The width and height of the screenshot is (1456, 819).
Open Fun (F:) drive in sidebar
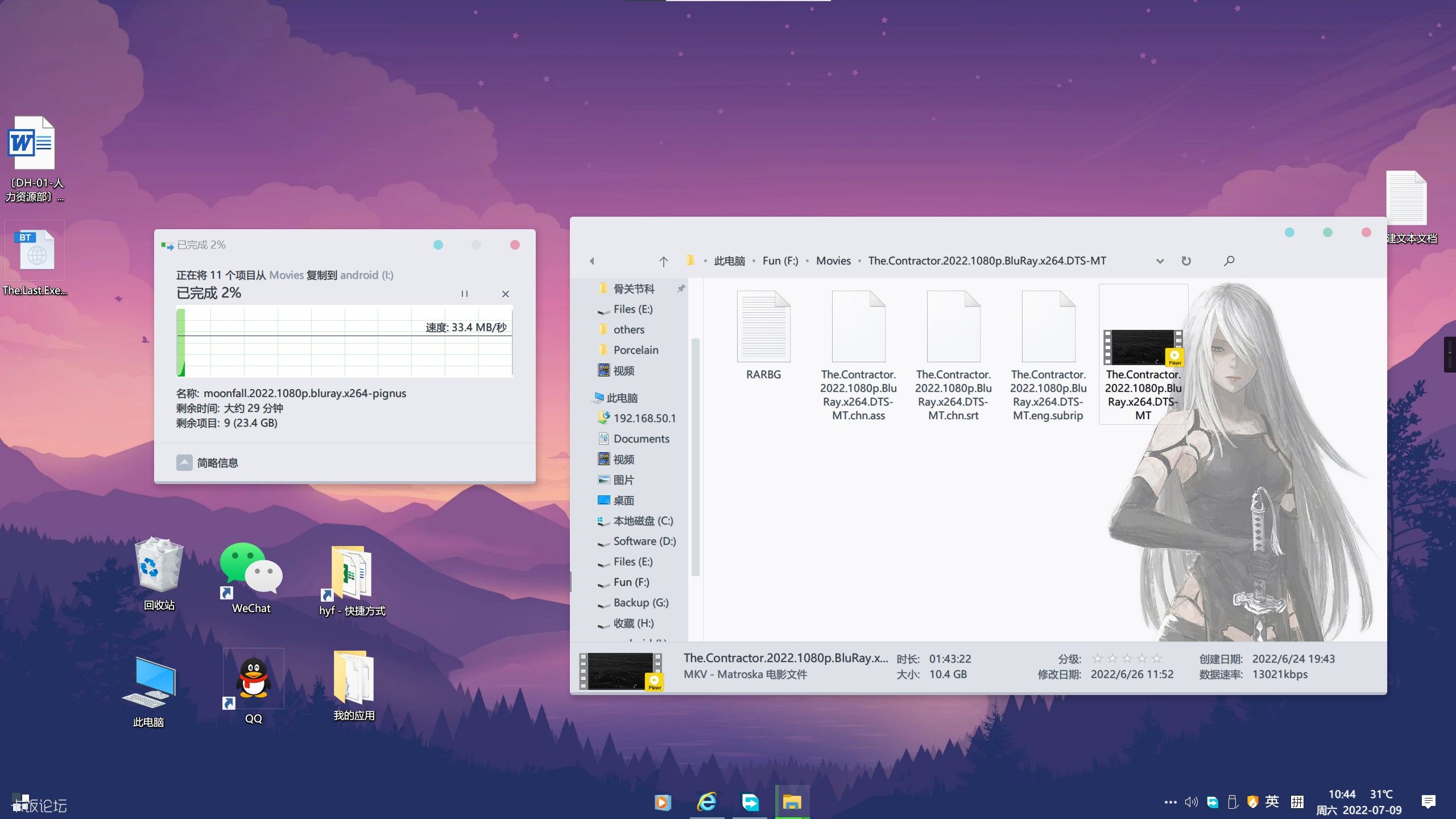point(631,582)
